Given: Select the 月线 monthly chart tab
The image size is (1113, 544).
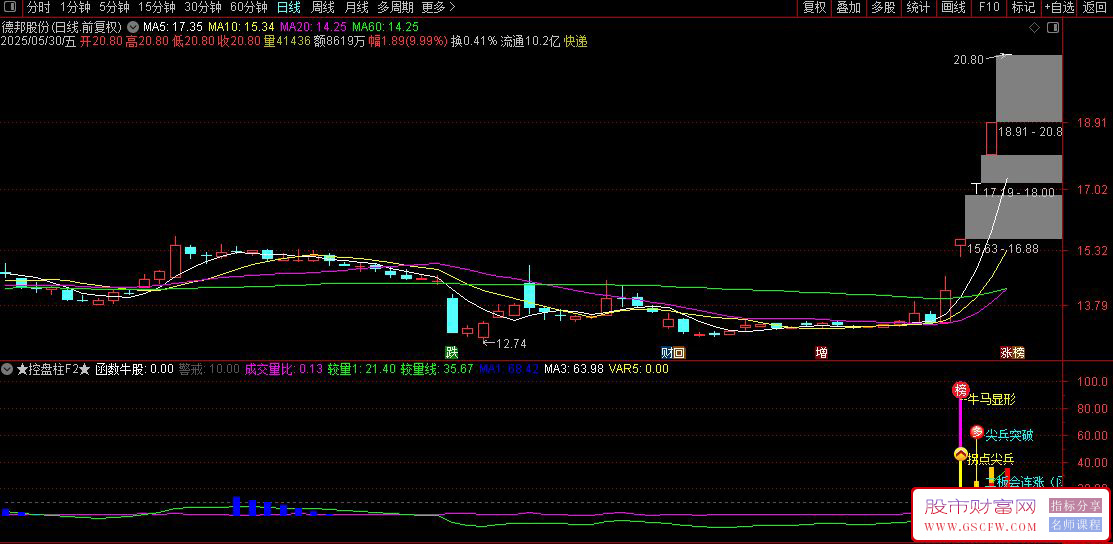Looking at the screenshot, I should tap(356, 8).
